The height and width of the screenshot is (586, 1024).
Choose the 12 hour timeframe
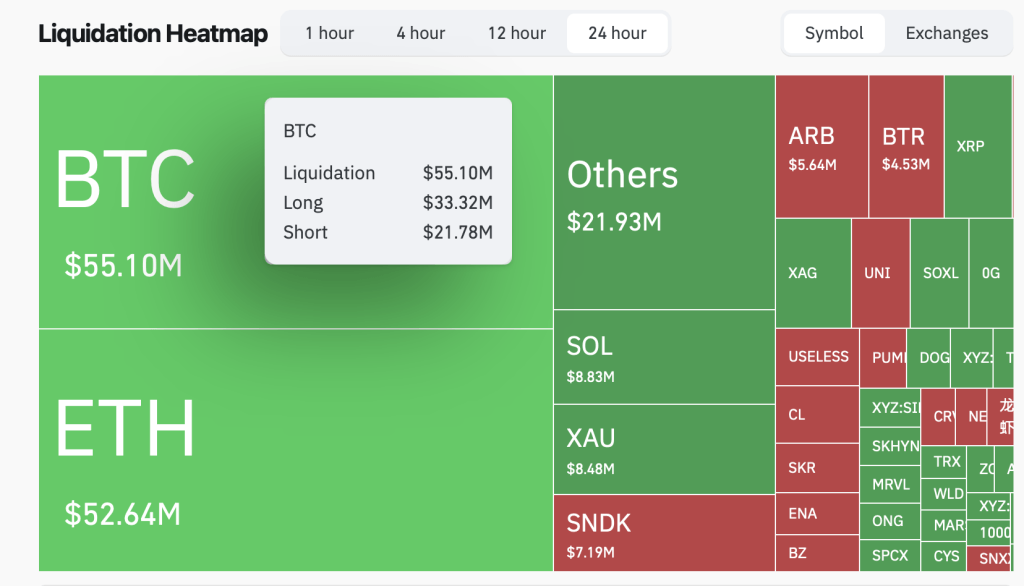[517, 33]
